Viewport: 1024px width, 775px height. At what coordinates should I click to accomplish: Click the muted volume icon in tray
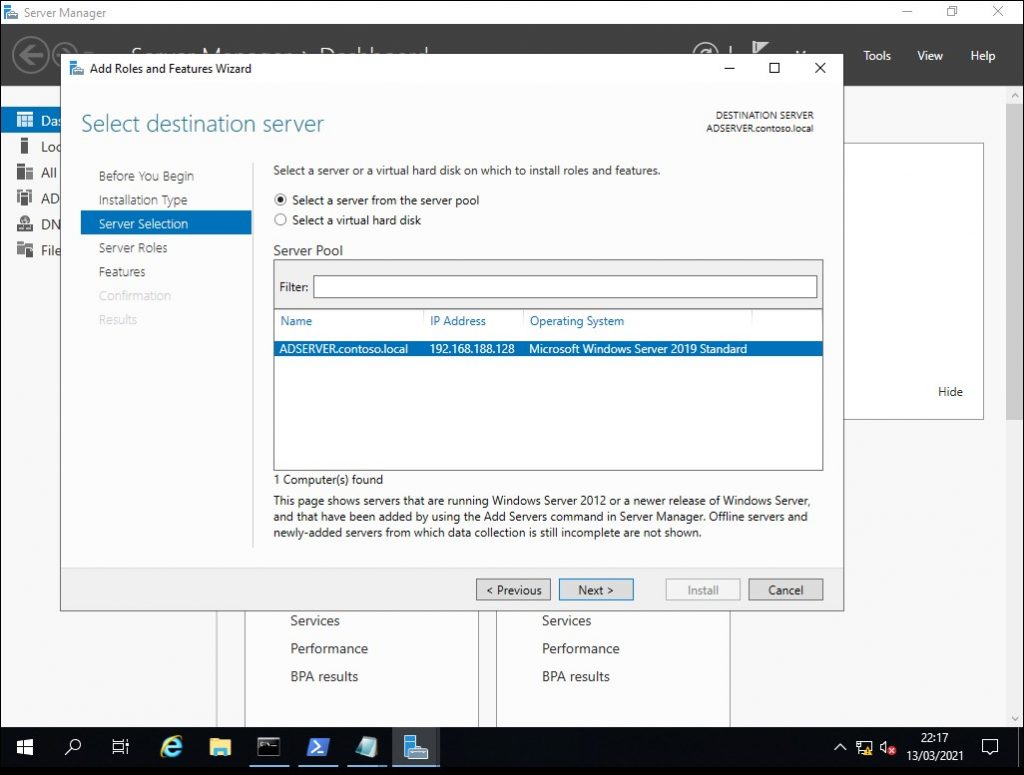coord(887,747)
